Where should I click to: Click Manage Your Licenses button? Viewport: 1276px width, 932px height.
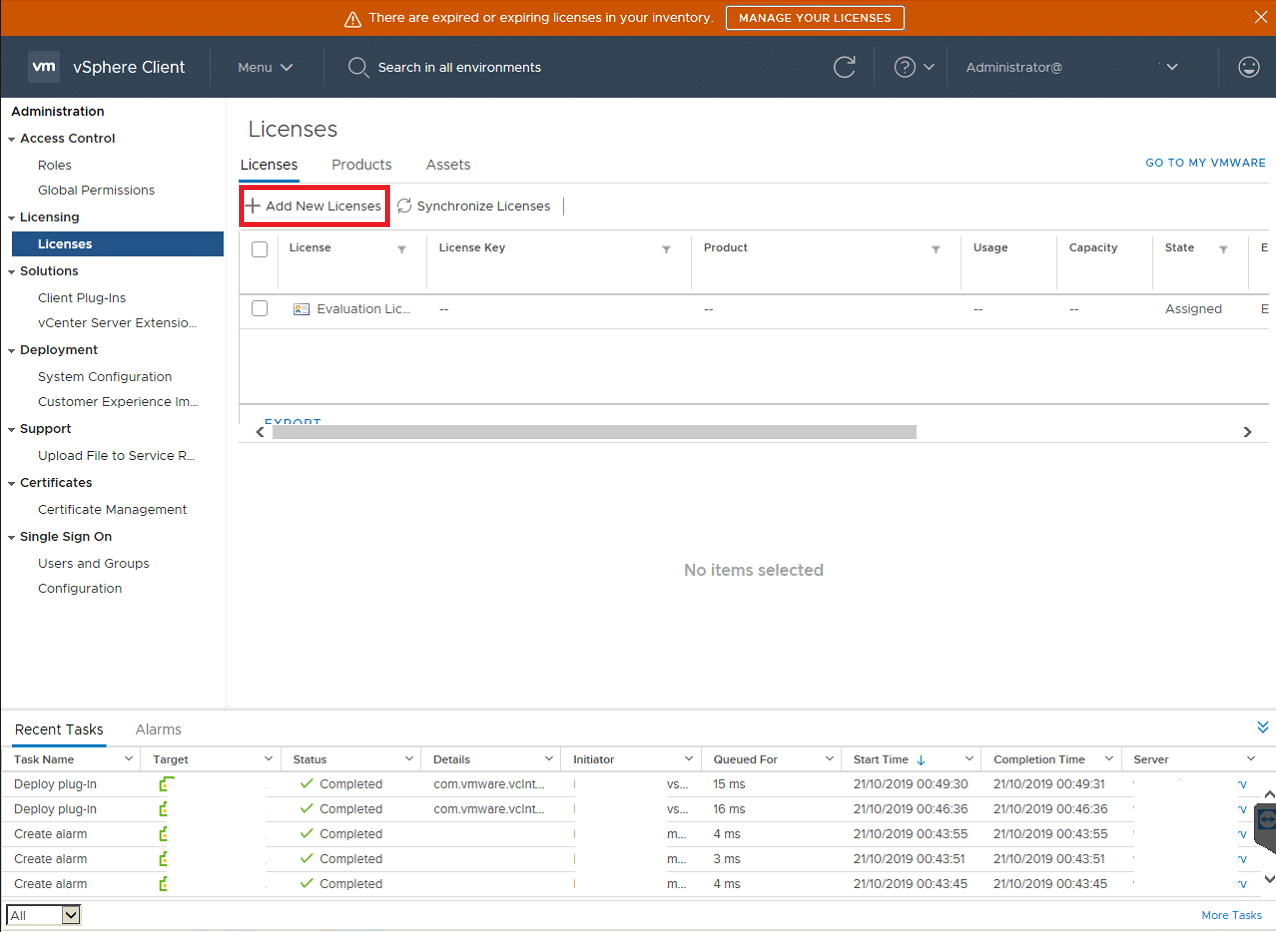click(x=815, y=18)
